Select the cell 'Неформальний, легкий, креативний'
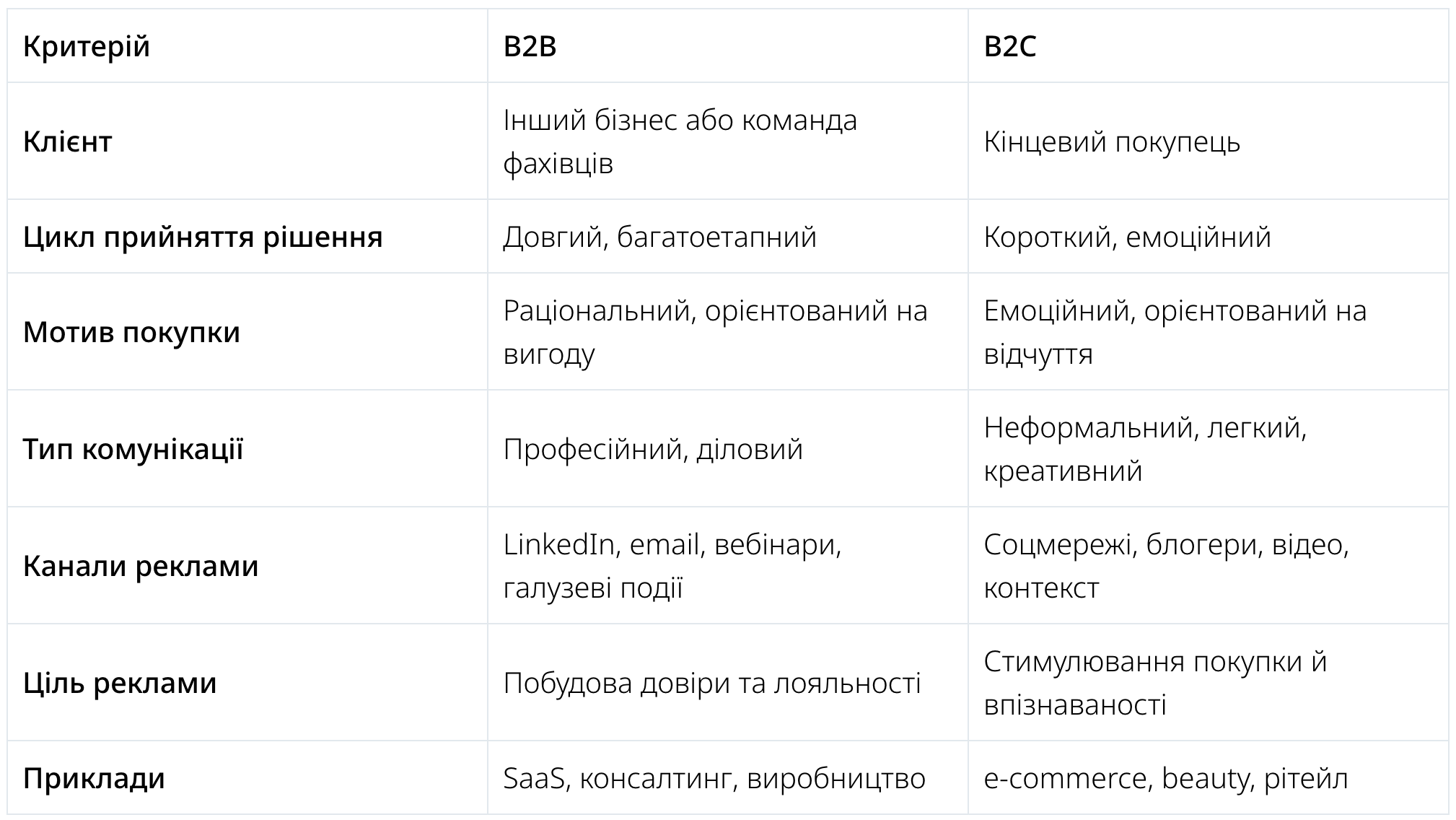The image size is (1456, 820). tap(1145, 449)
